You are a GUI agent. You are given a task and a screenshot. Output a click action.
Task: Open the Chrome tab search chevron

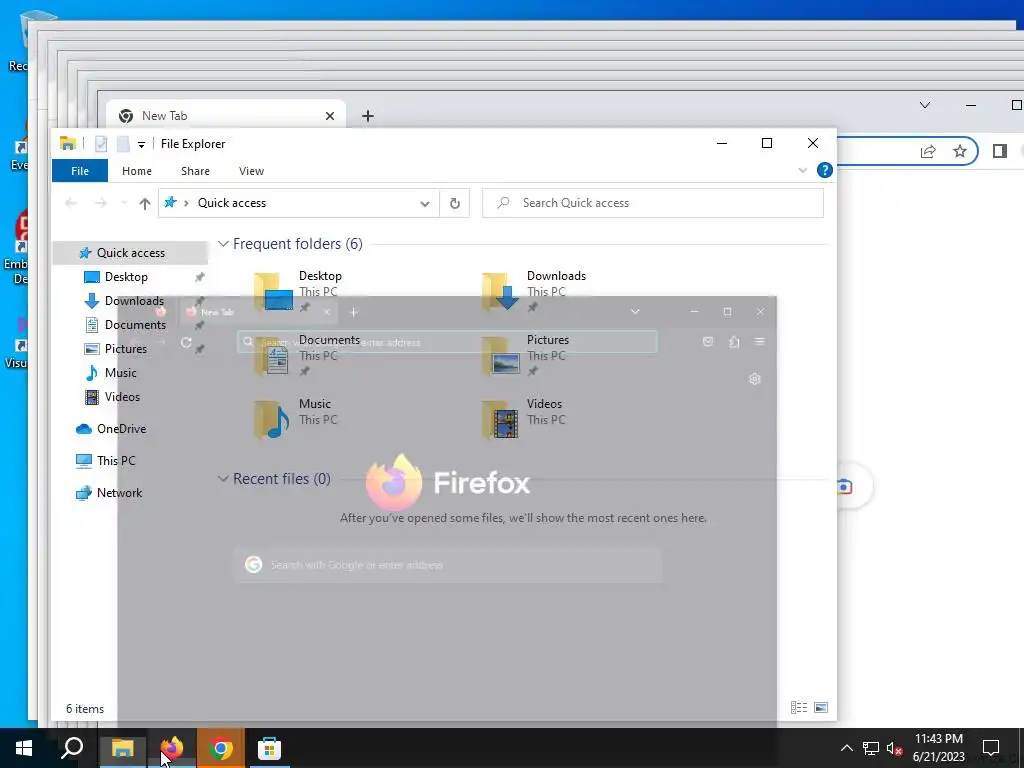[925, 105]
